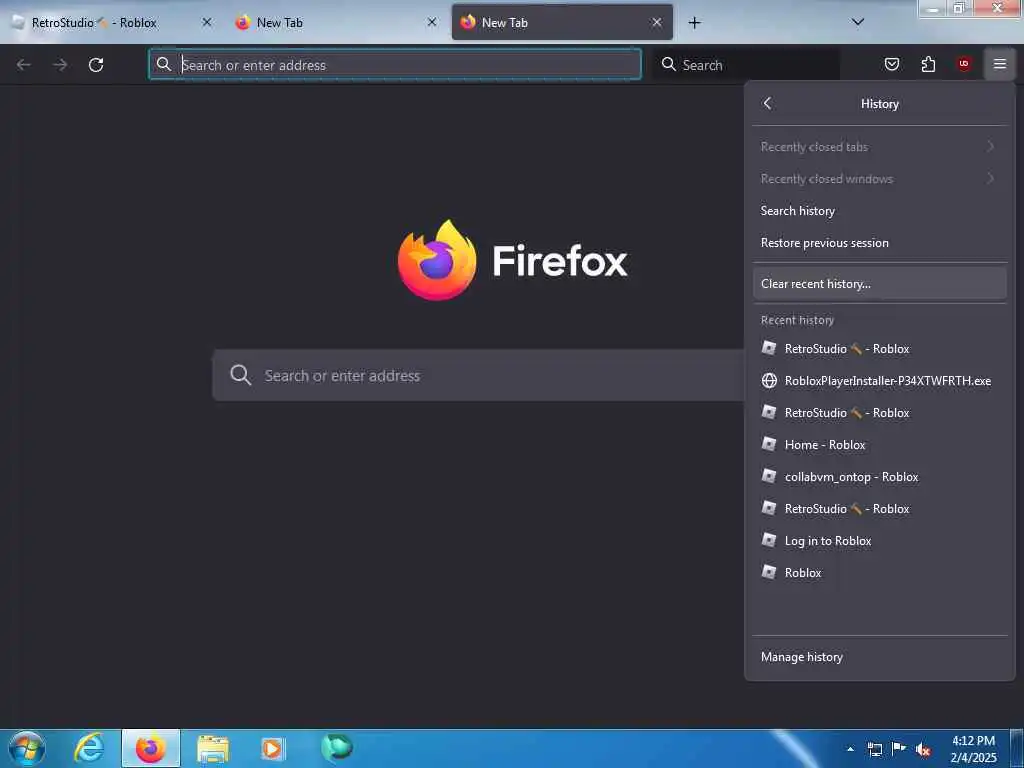
Task: Open the Extensions puzzle icon
Action: (928, 64)
